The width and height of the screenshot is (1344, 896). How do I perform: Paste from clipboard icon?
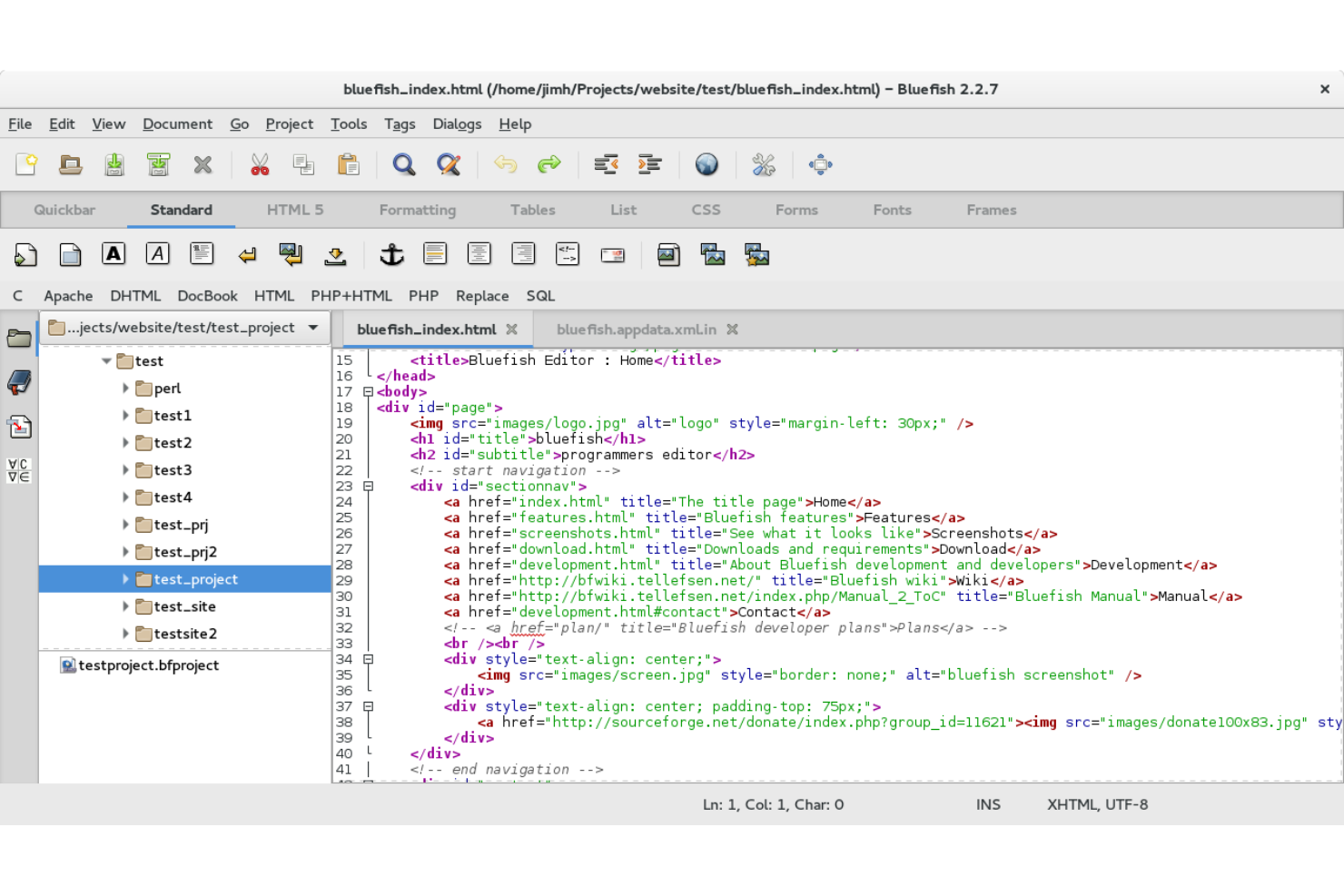coord(348,164)
